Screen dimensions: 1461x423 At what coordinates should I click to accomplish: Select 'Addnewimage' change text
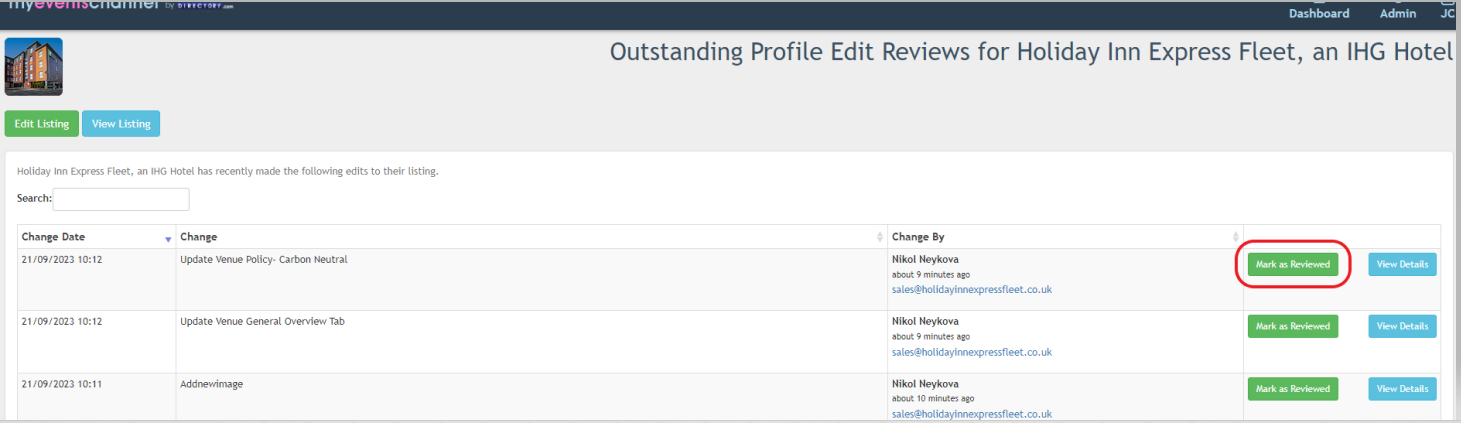[x=211, y=384]
